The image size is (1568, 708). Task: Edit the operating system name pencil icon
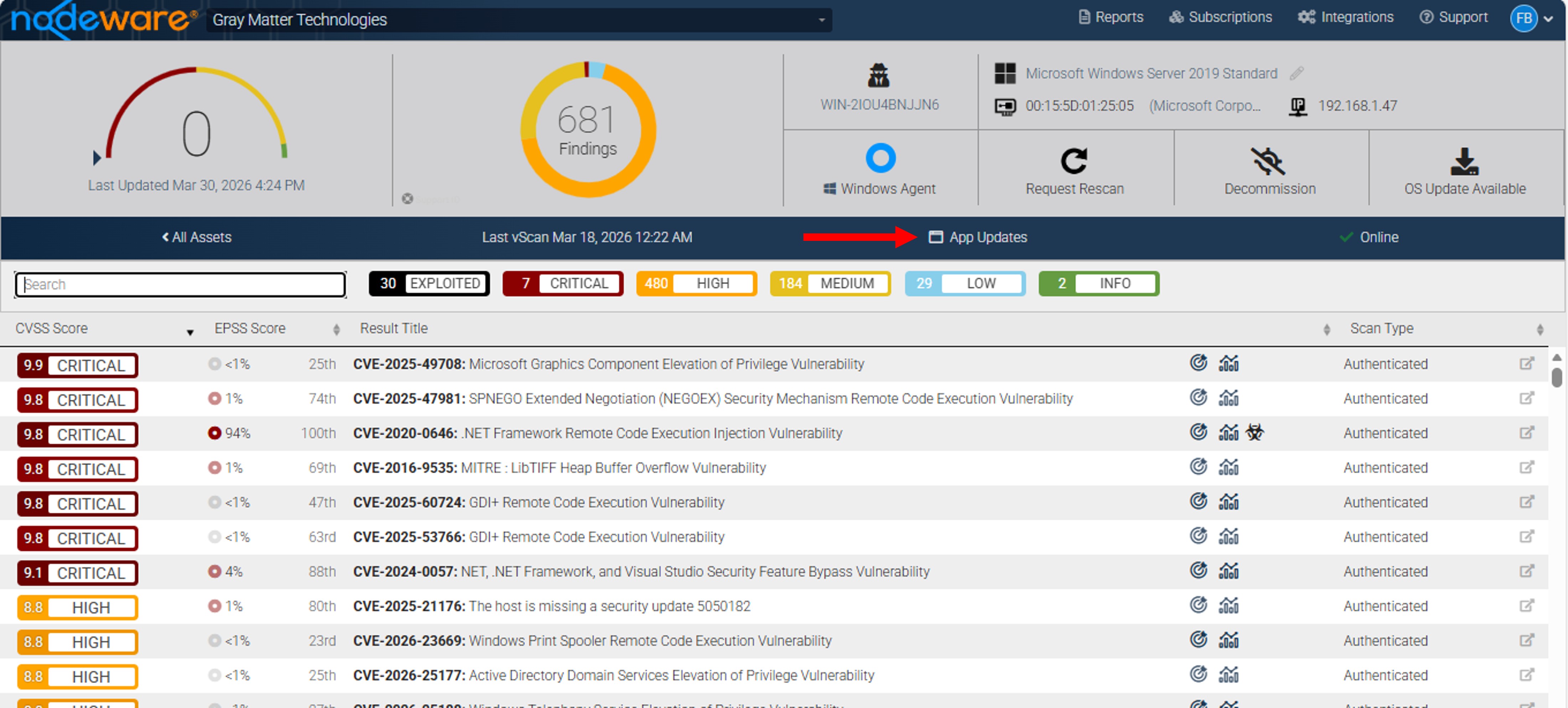1296,73
